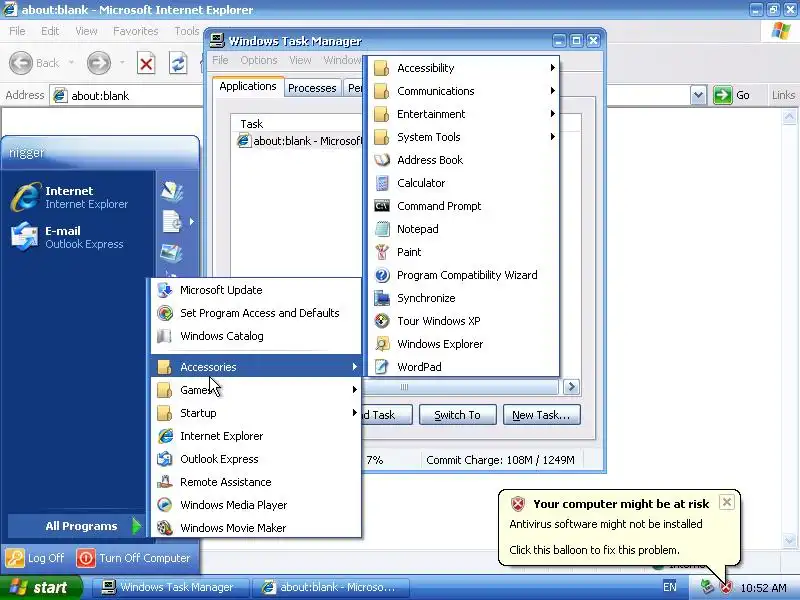
Task: Expand the Accessibility submenu
Action: tap(463, 68)
